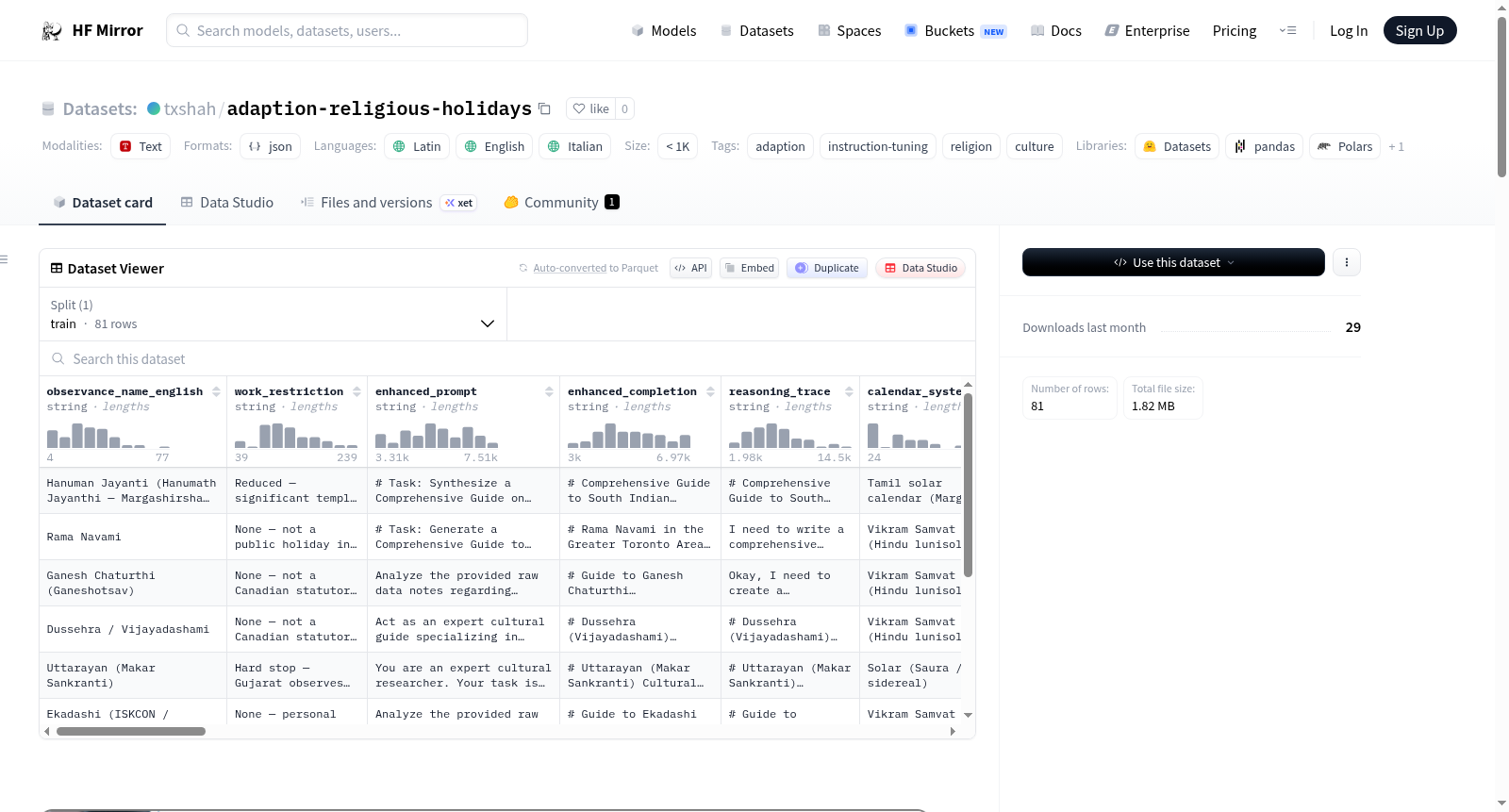Click the culture tag
This screenshot has height=812, width=1509.
tap(1034, 146)
